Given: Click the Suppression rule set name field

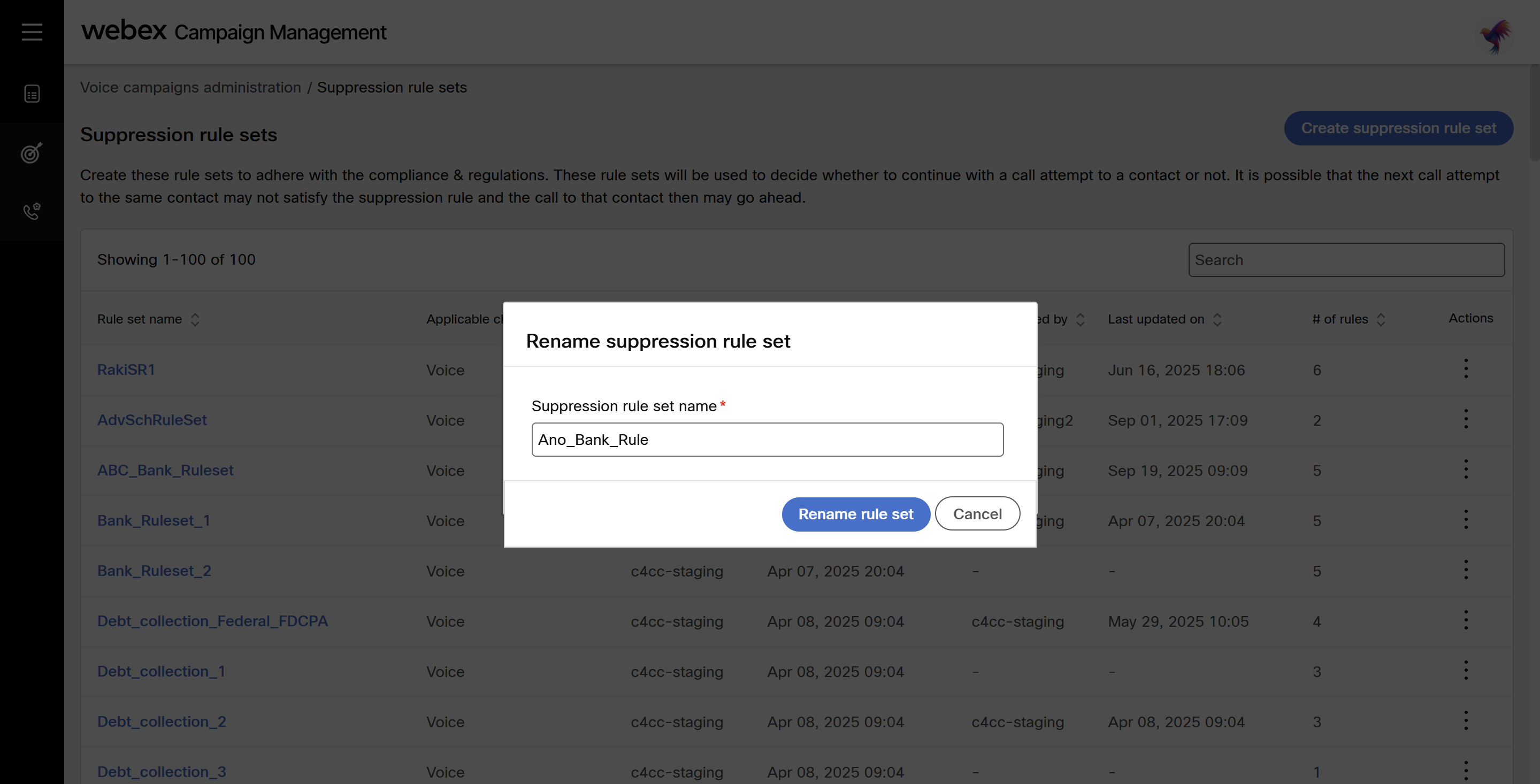Looking at the screenshot, I should [767, 440].
